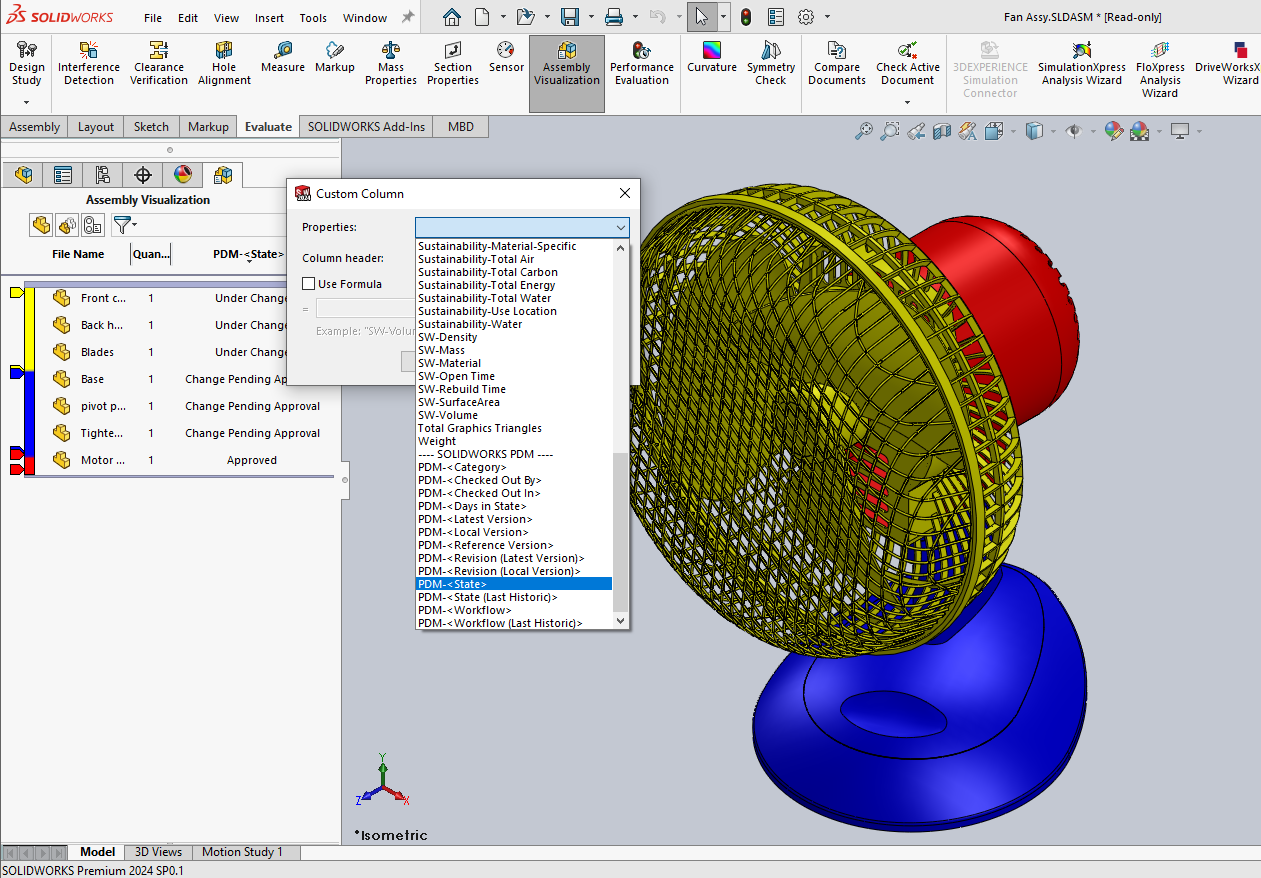The image size is (1261, 878).
Task: Toggle flat view in Assembly Visualization
Action: (x=42, y=224)
